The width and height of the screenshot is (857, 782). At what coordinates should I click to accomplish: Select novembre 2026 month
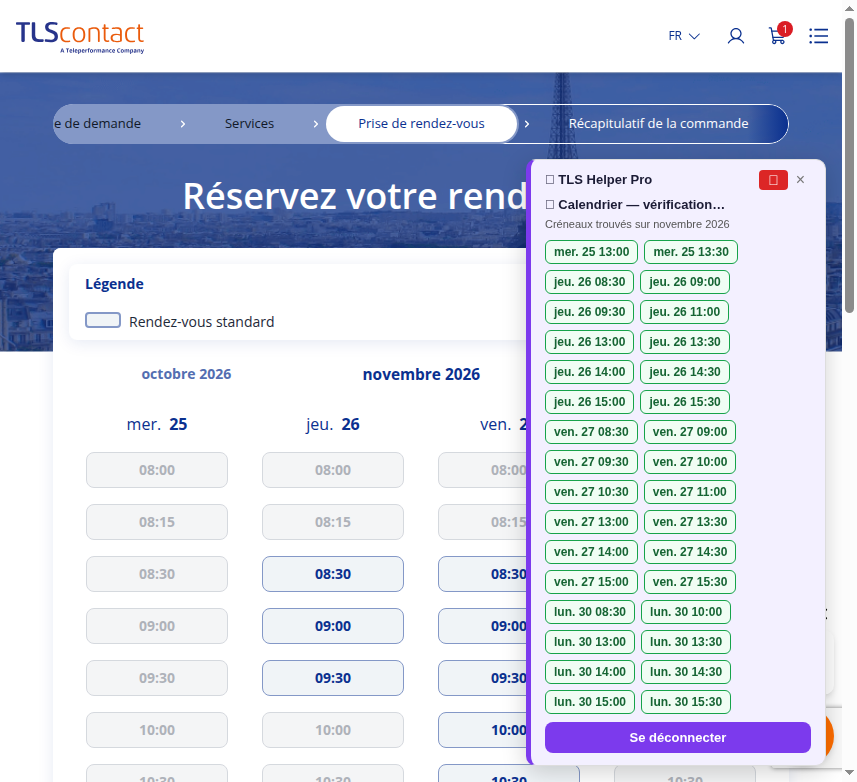coord(421,374)
